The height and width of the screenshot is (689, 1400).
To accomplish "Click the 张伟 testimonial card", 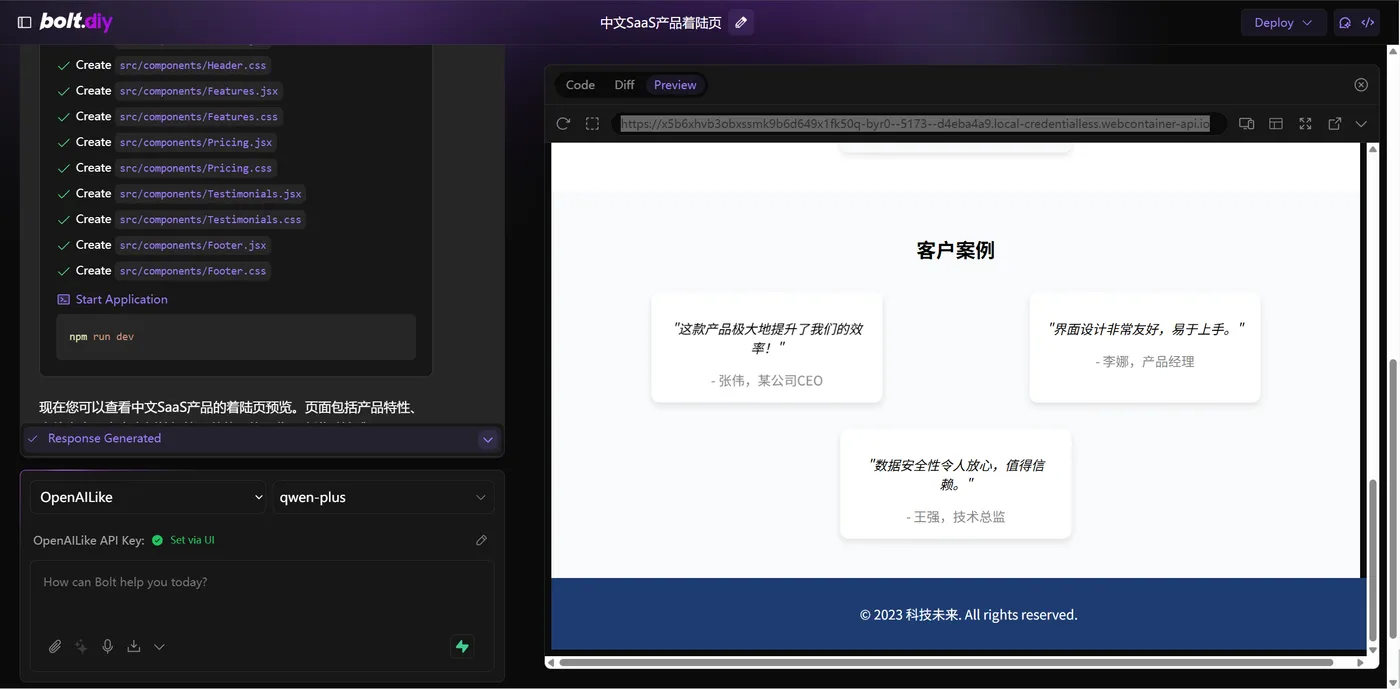I will [x=767, y=348].
